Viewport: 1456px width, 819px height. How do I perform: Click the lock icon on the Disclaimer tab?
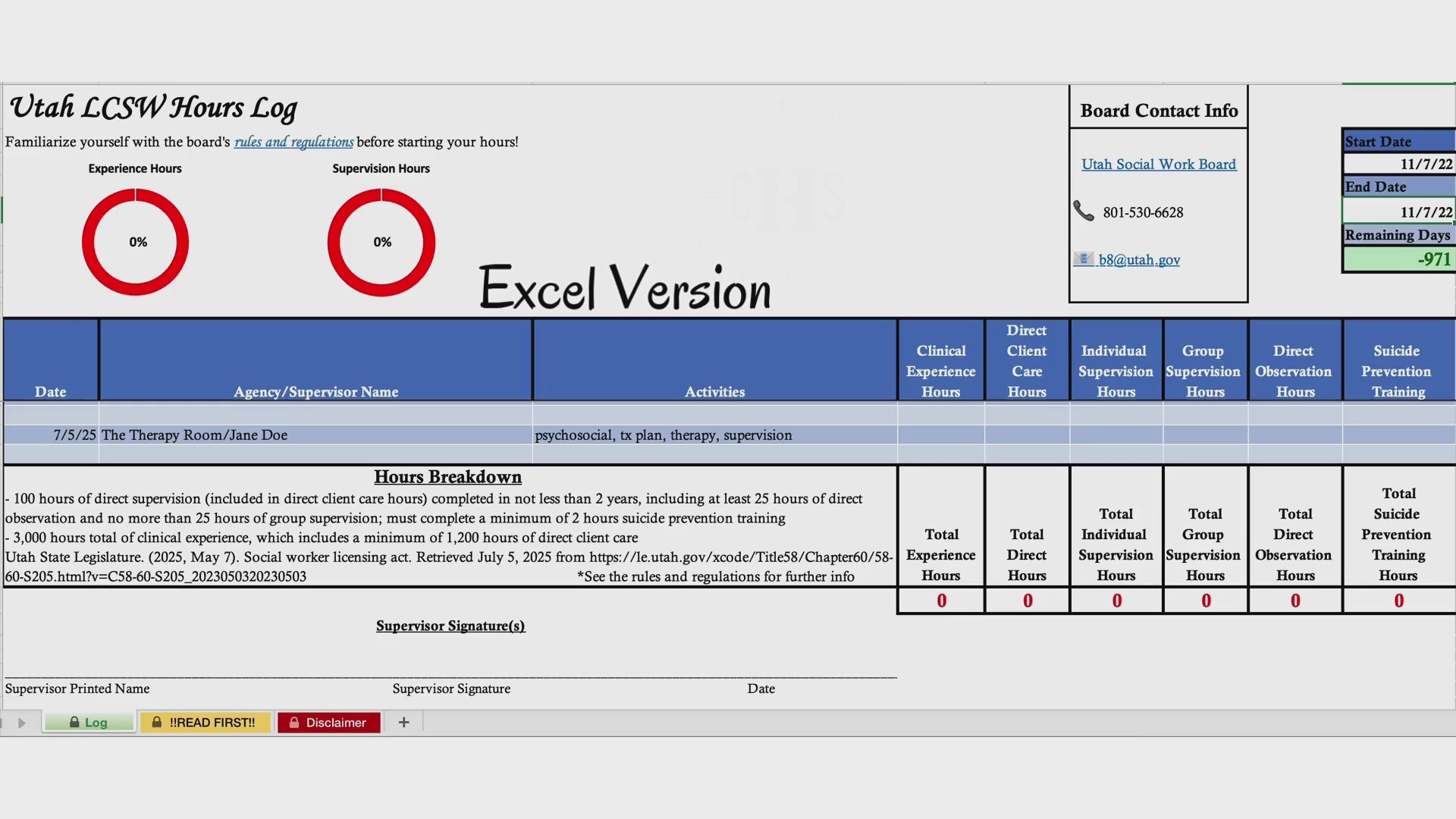click(x=293, y=722)
